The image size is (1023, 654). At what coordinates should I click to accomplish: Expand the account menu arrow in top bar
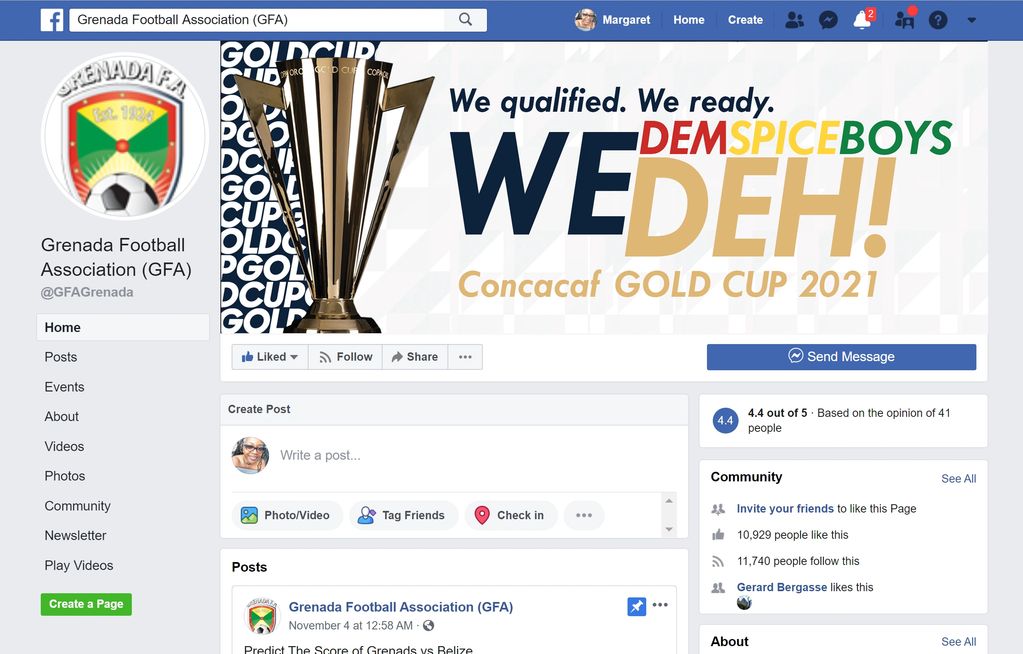pyautogui.click(x=971, y=20)
